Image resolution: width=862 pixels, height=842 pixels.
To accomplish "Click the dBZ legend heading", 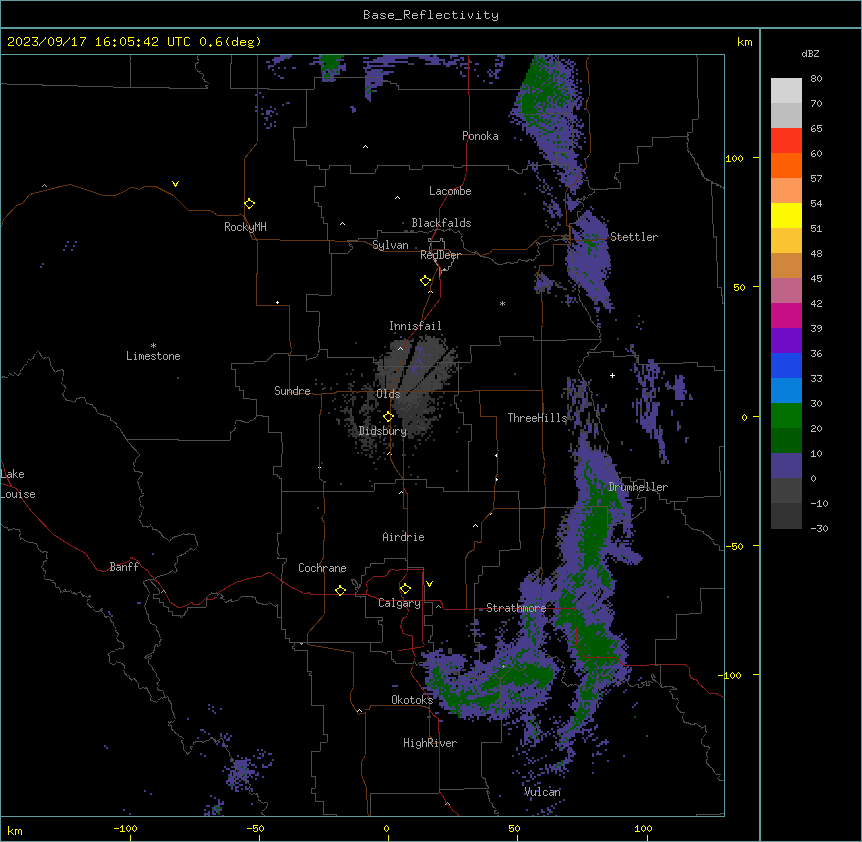I will 810,53.
